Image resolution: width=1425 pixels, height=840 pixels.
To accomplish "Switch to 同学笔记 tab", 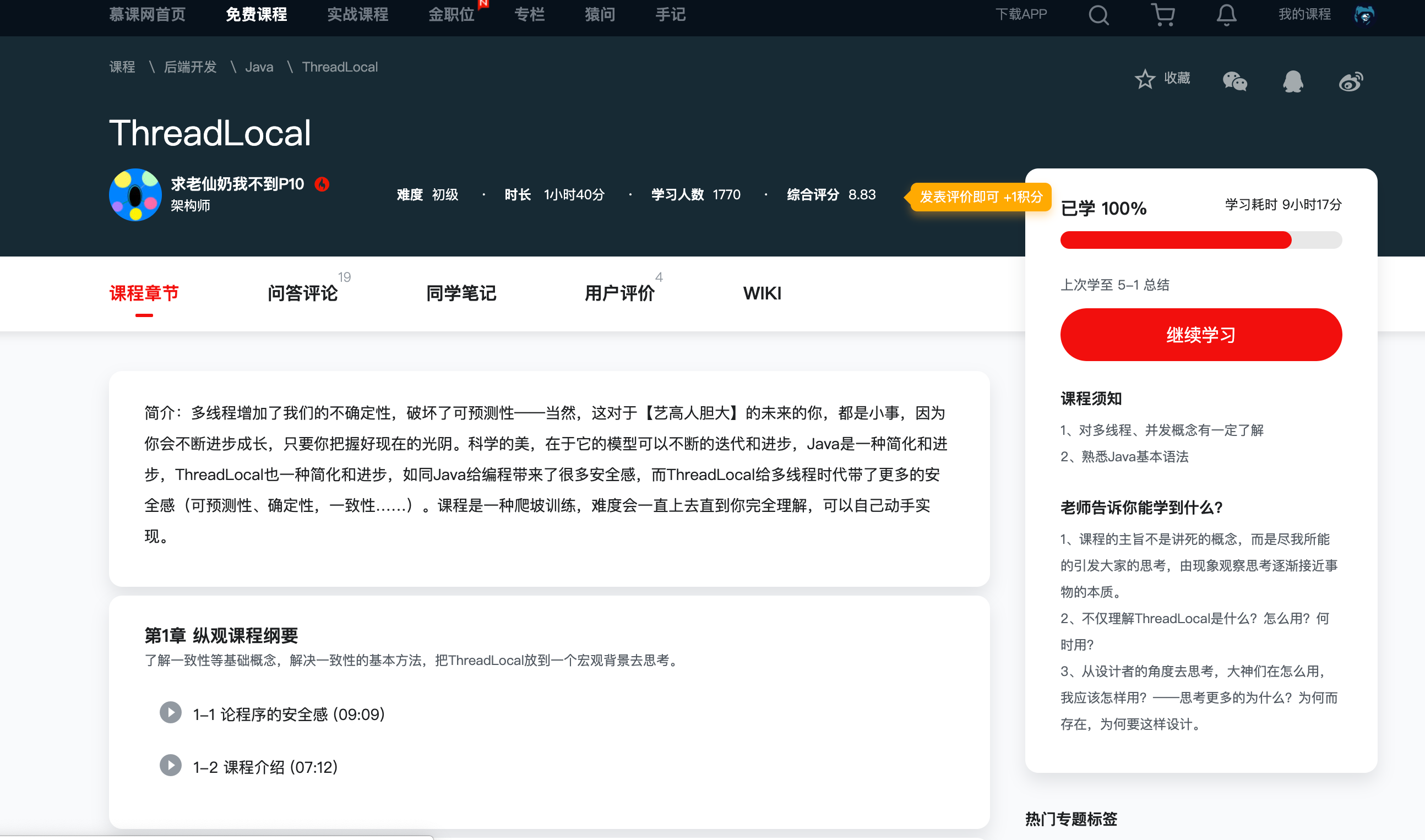I will (461, 293).
